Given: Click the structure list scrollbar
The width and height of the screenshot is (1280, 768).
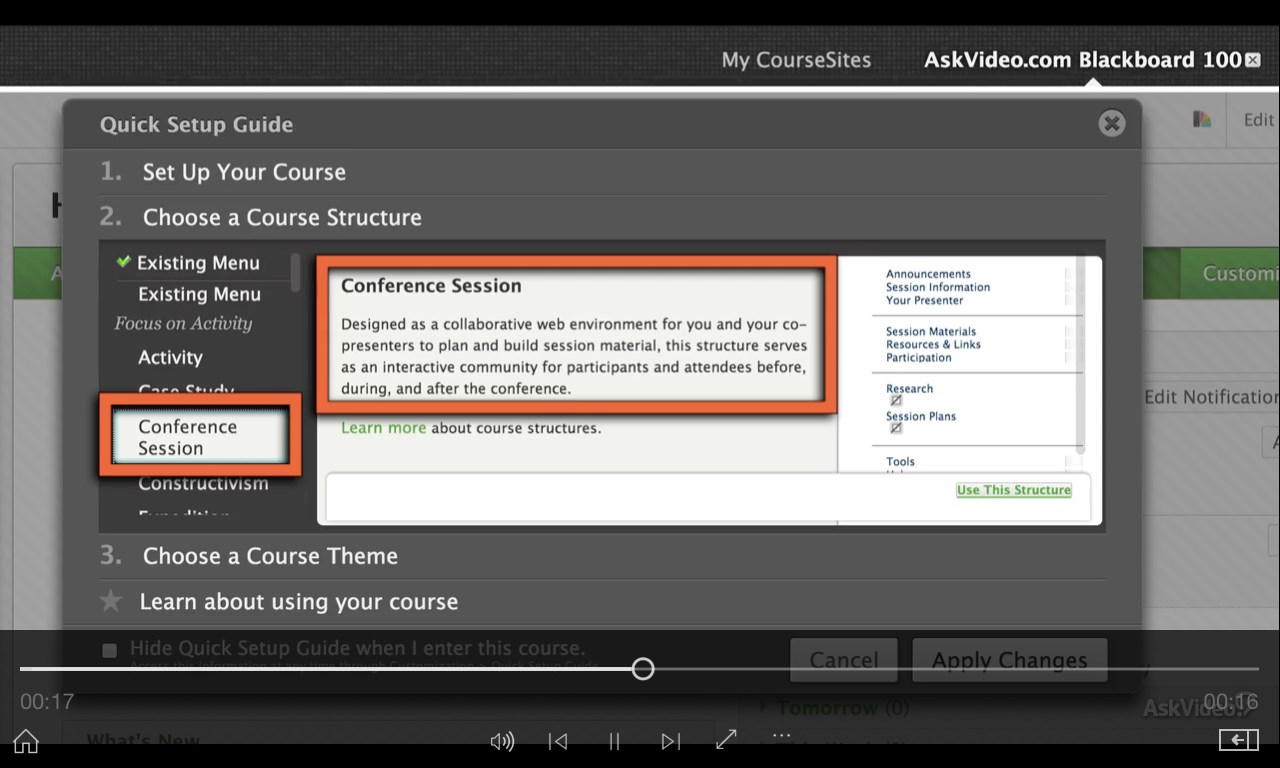Looking at the screenshot, I should click(295, 271).
